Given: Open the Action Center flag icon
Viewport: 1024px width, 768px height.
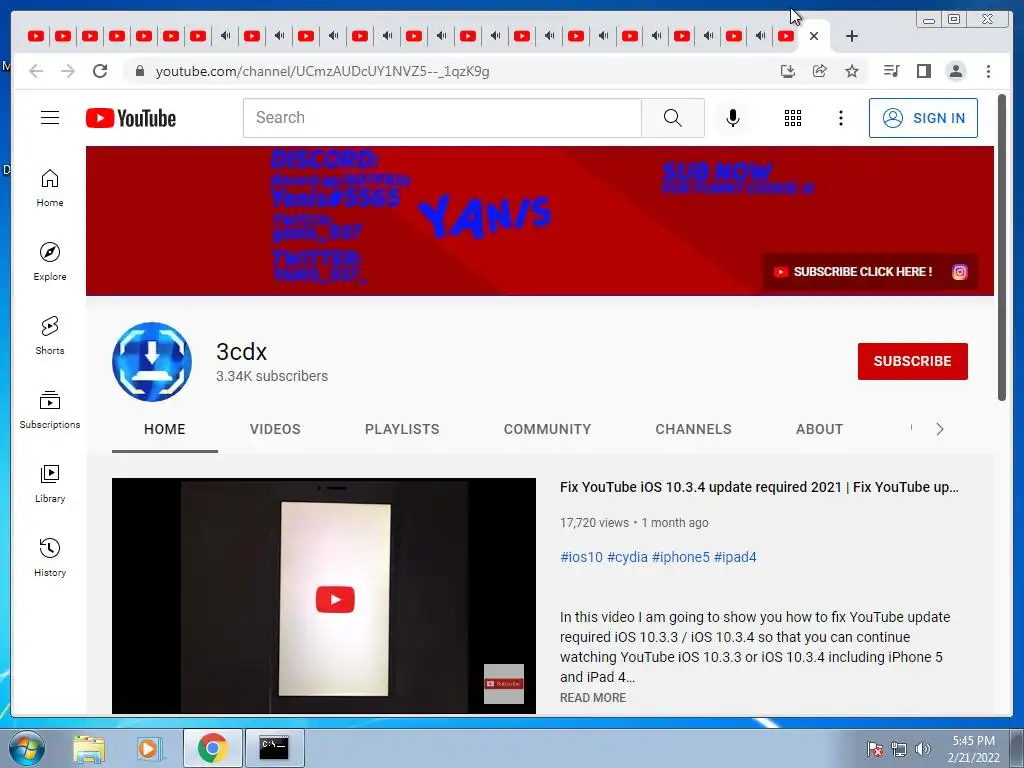Looking at the screenshot, I should (x=875, y=749).
